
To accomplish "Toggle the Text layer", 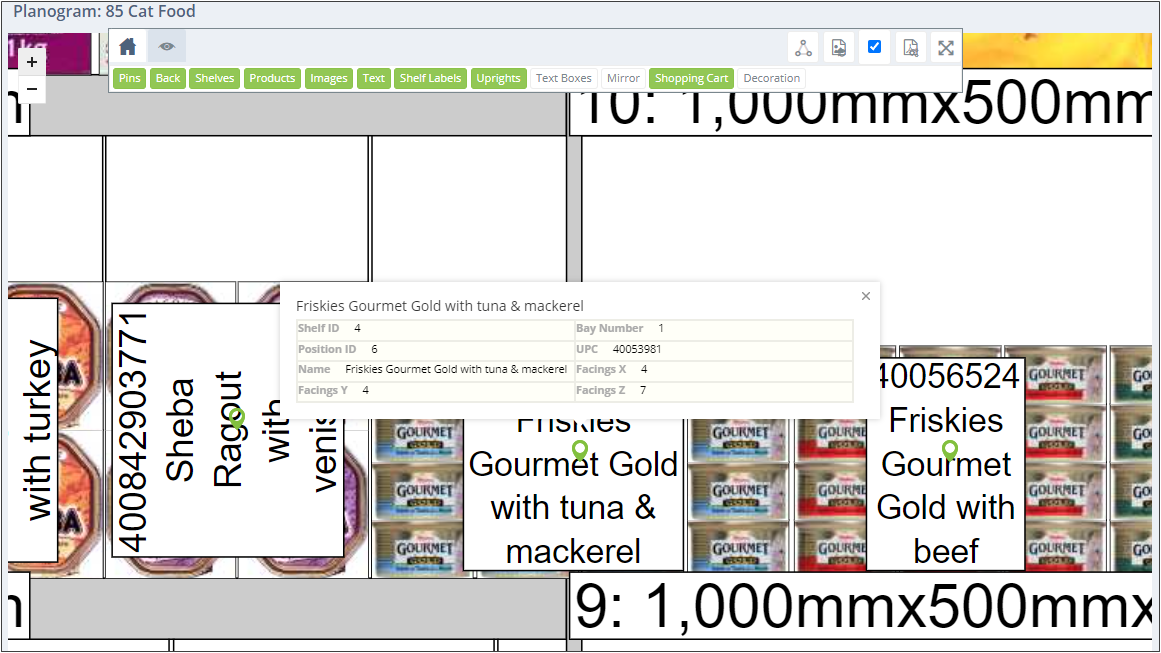I will click(x=374, y=78).
